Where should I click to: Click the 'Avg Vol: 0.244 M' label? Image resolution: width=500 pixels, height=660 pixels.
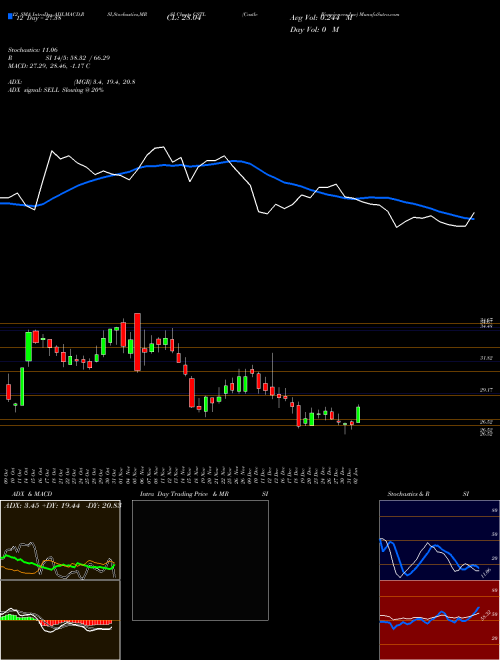pyautogui.click(x=321, y=18)
